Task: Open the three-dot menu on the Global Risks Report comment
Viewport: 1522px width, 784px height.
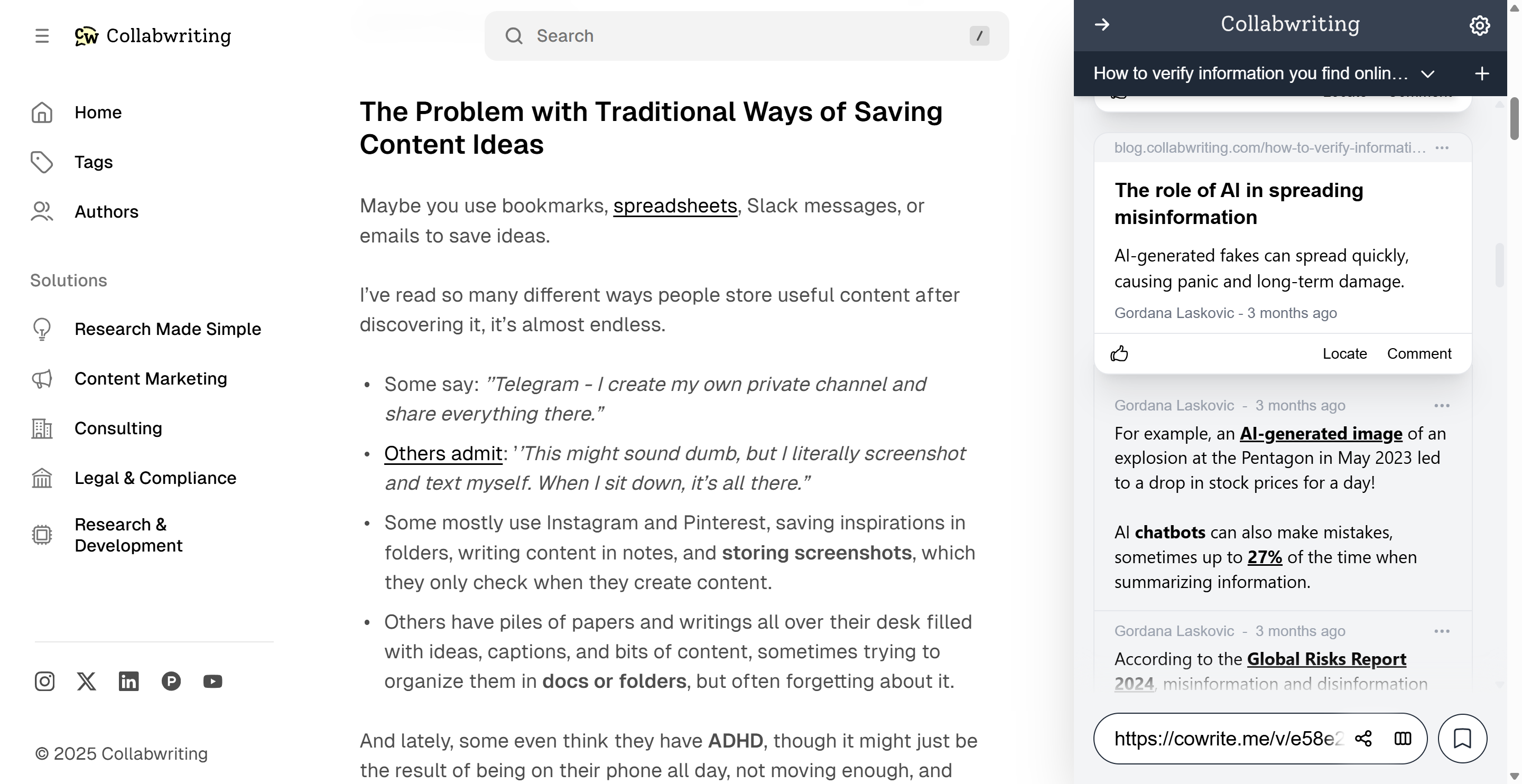Action: 1442,631
